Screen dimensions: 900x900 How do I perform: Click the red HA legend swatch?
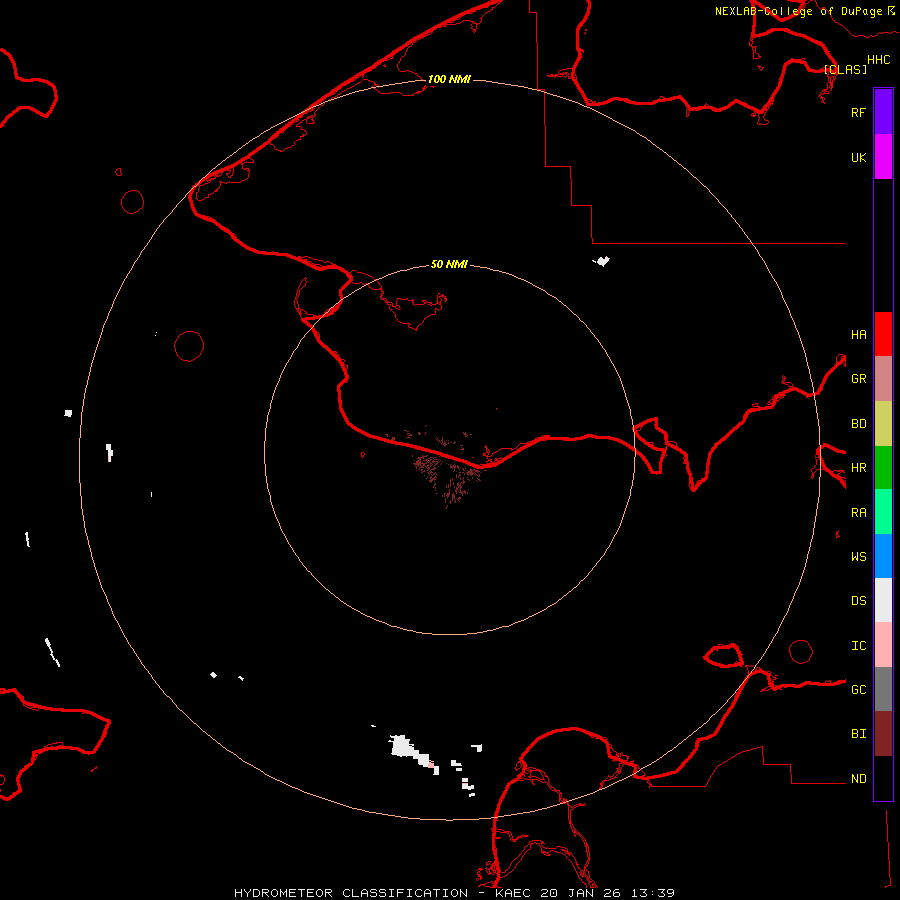(x=883, y=334)
